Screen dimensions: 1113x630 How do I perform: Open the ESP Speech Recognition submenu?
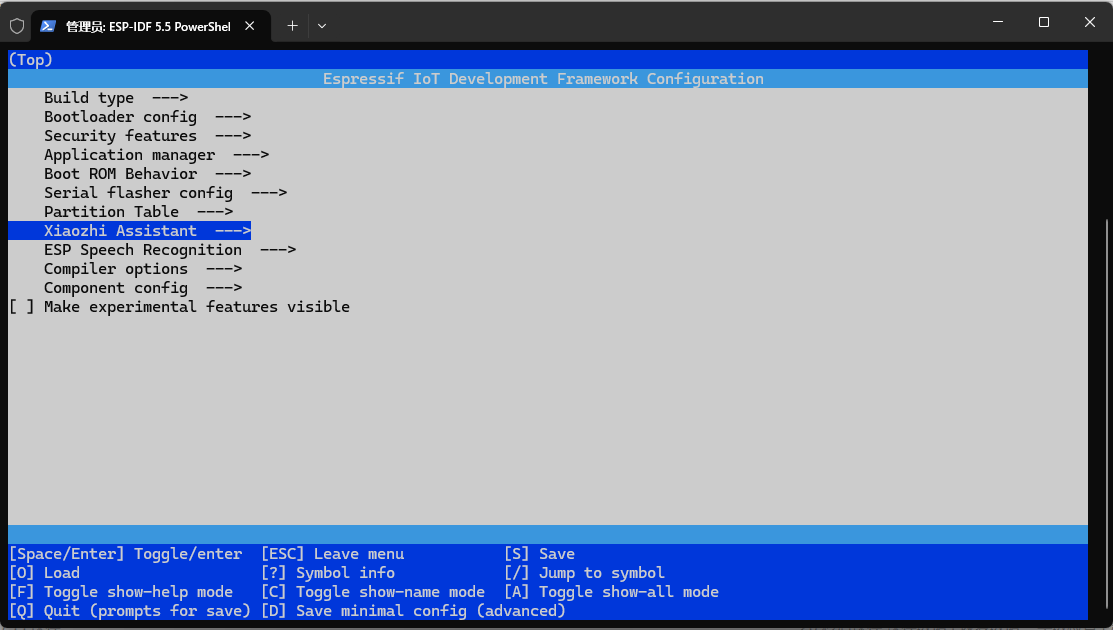(x=170, y=250)
